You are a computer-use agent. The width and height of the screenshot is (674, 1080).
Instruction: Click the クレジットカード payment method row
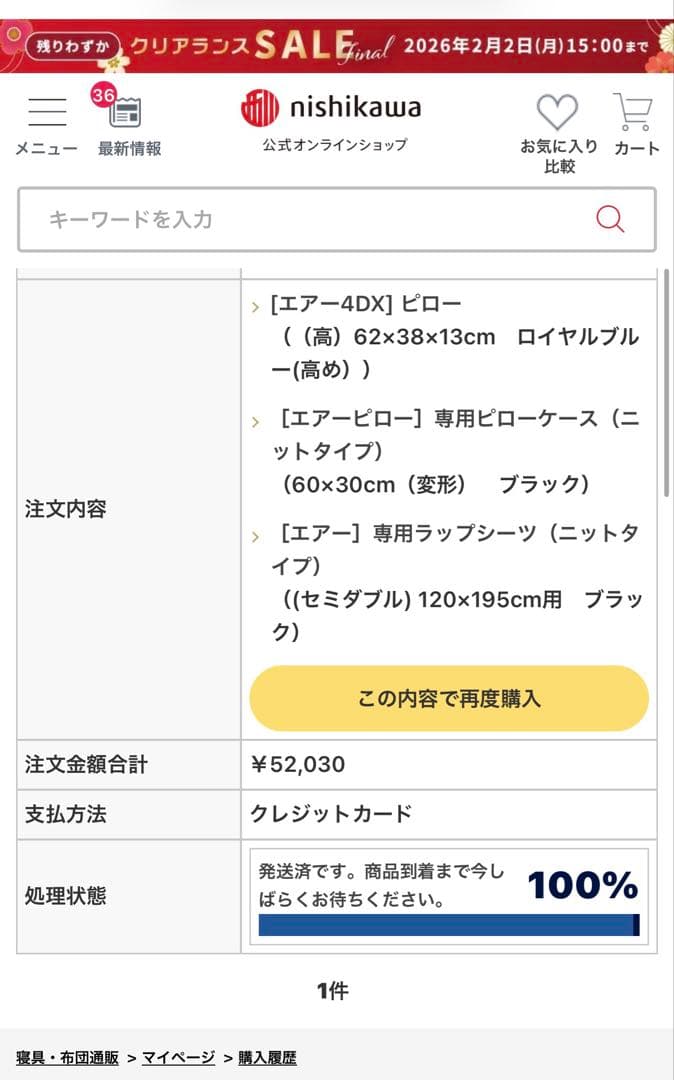[x=330, y=814]
